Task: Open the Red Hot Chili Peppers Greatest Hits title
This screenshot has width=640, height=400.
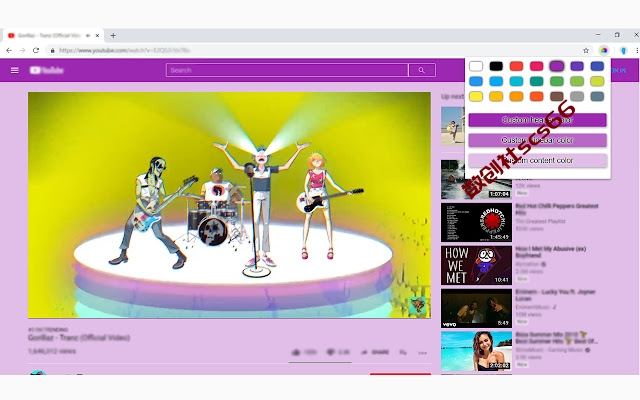Action: [x=557, y=209]
